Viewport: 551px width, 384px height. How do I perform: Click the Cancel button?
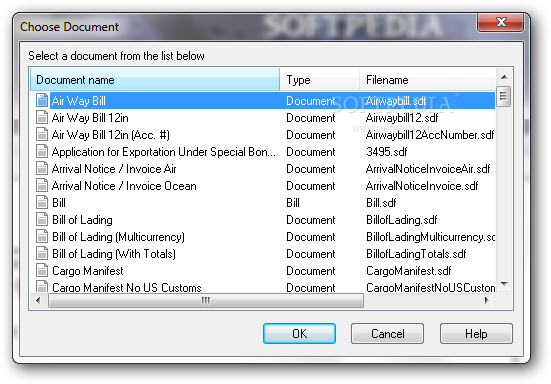[x=387, y=333]
